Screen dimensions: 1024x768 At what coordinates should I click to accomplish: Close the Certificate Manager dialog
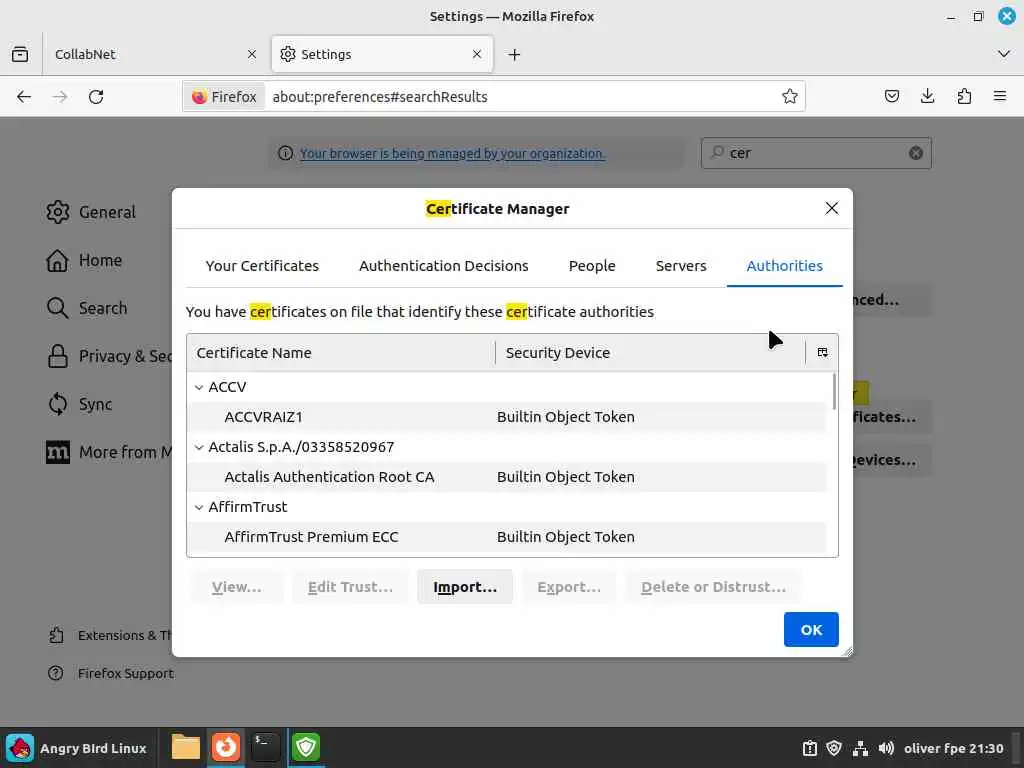pos(831,208)
